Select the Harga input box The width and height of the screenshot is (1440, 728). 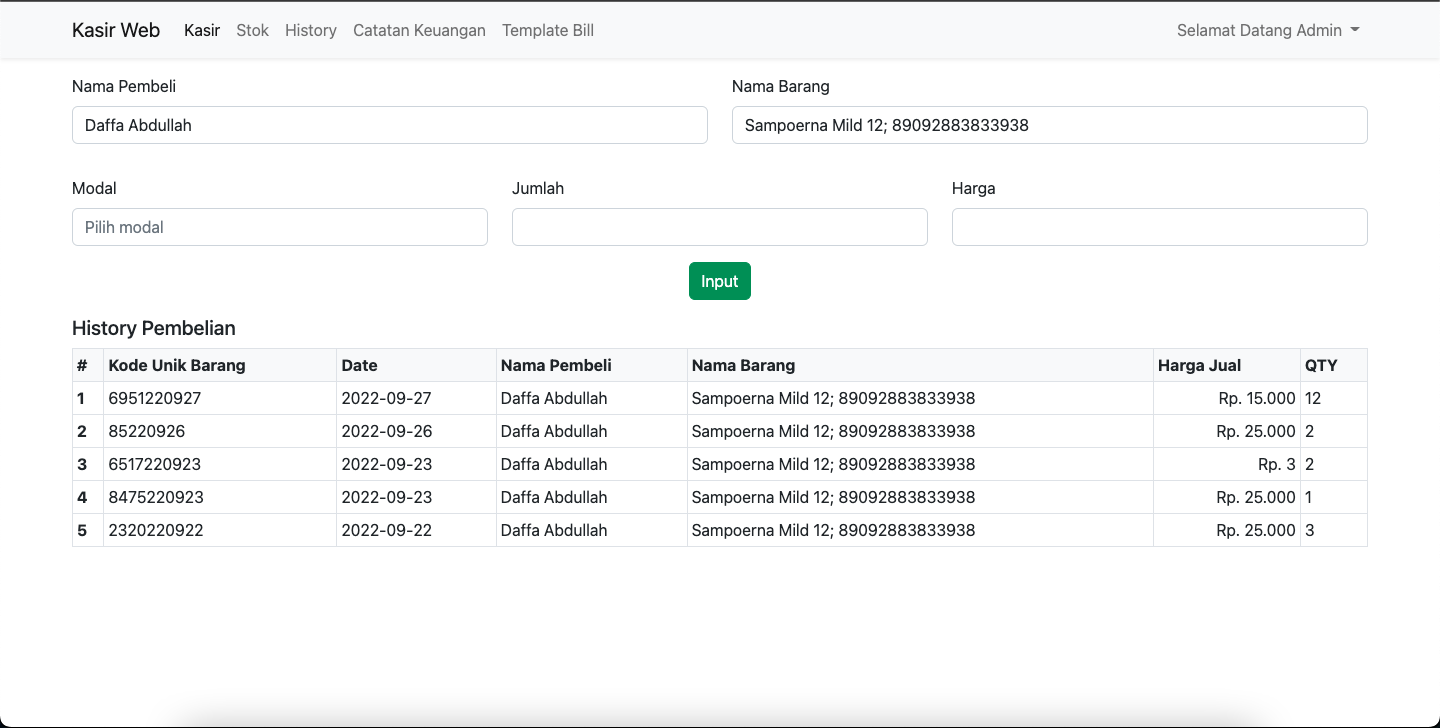(x=1159, y=227)
